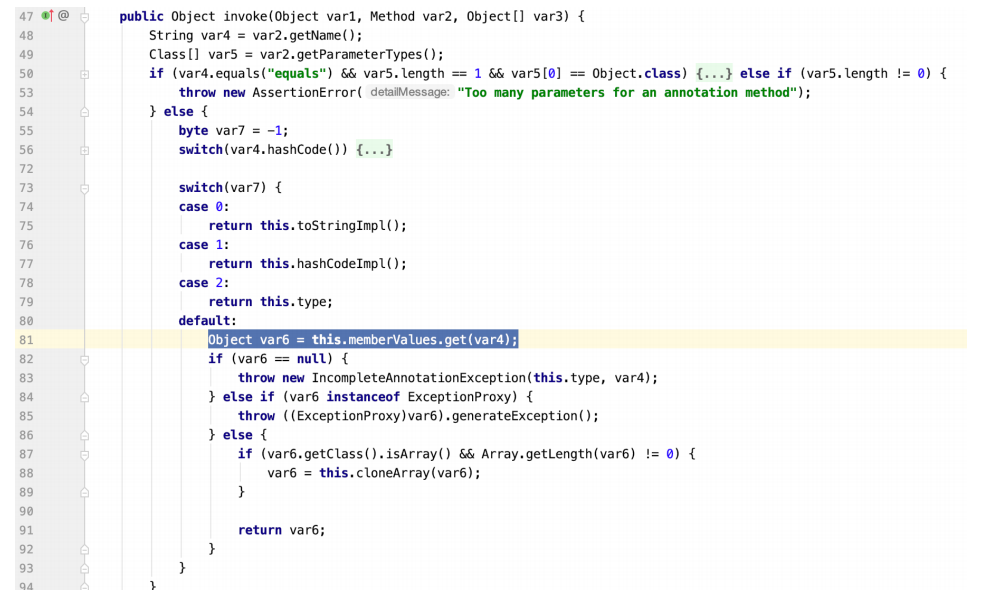Collapse the isArray if block on line 87
The height and width of the screenshot is (590, 985).
click(85, 454)
